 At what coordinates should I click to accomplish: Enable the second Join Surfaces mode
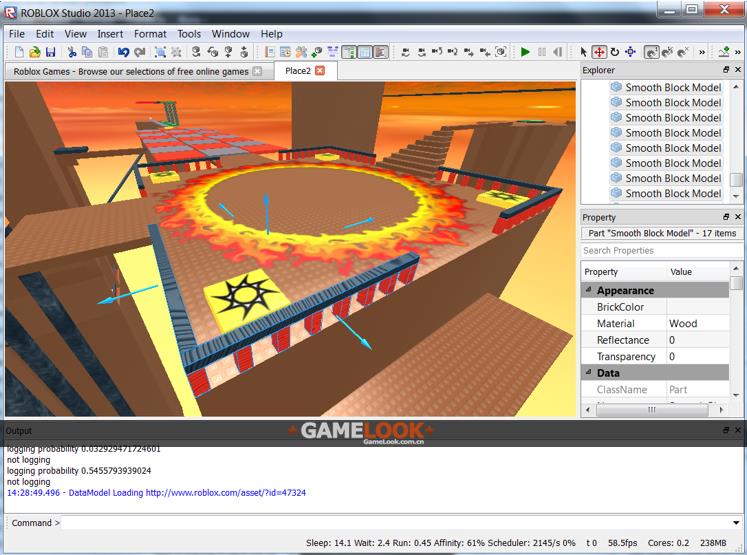[667, 52]
